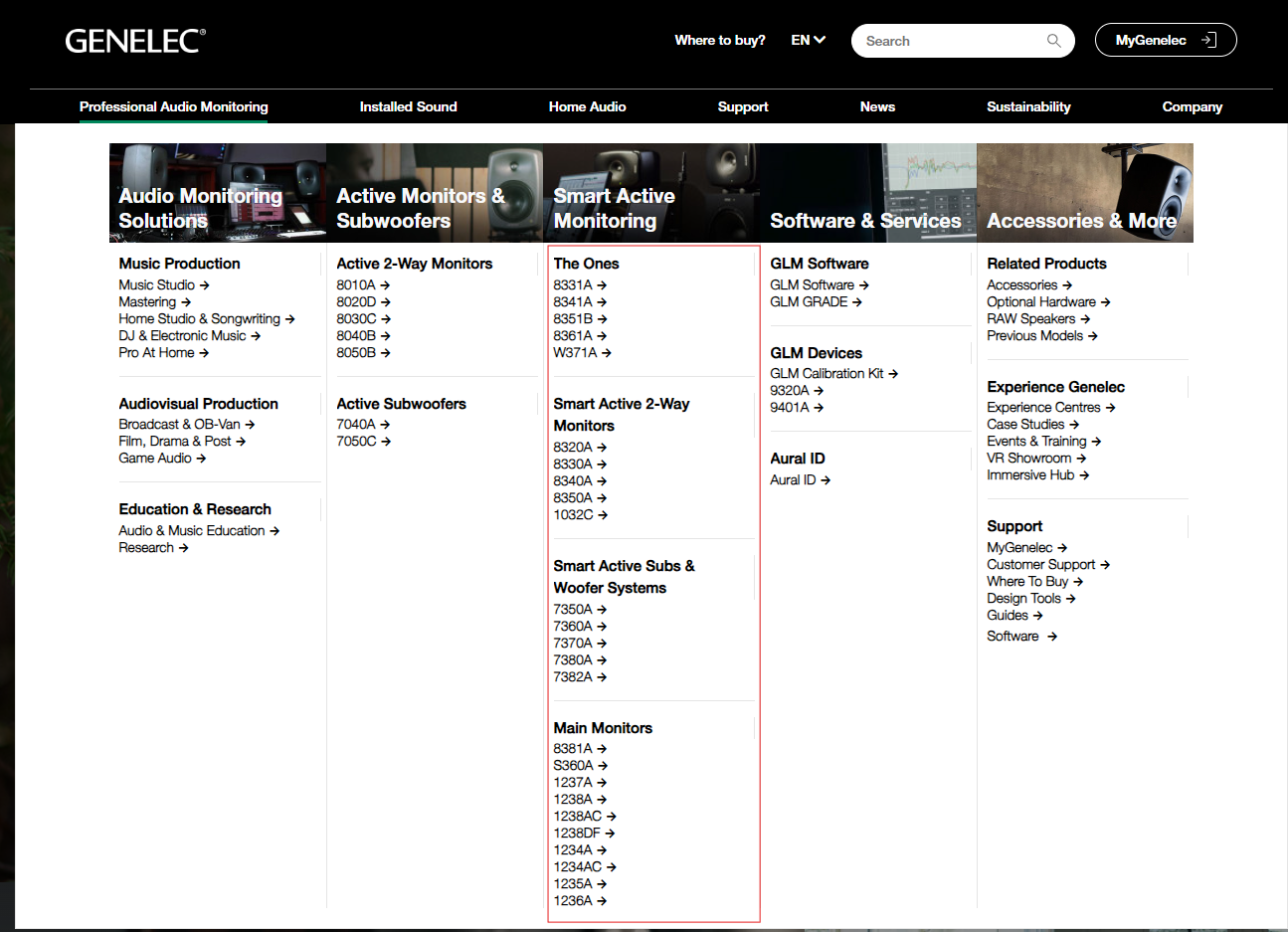Open the Research link
The height and width of the screenshot is (932, 1288).
(153, 547)
